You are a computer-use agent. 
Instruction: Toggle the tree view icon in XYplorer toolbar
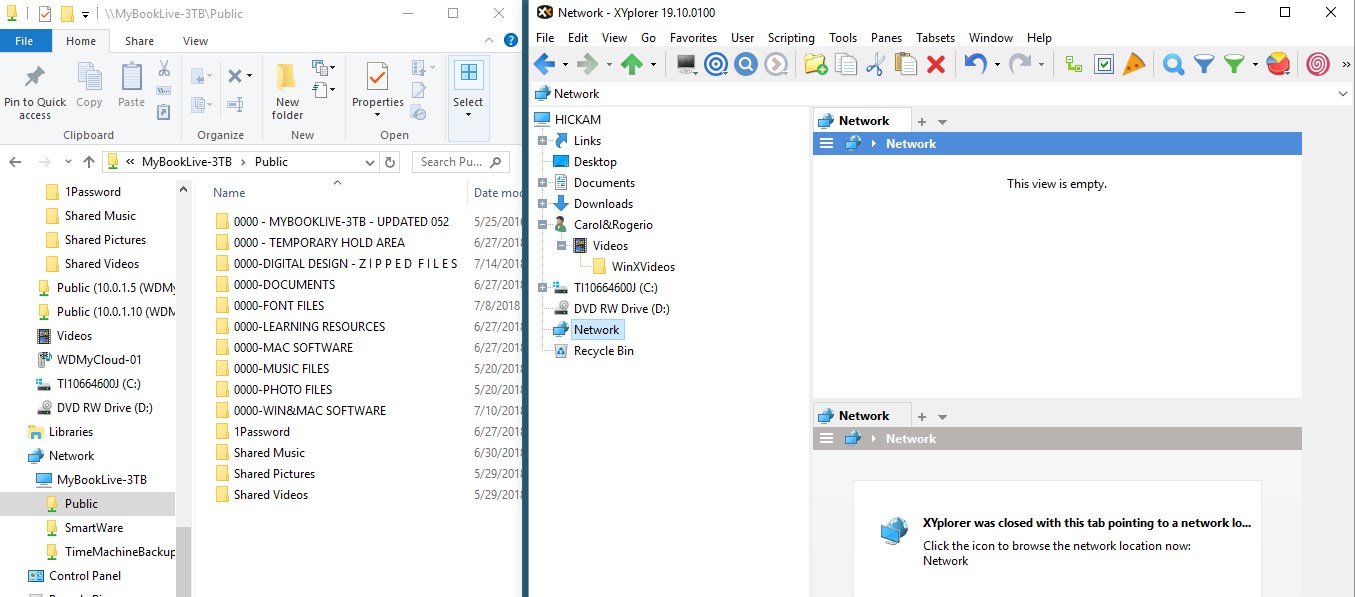1074,64
